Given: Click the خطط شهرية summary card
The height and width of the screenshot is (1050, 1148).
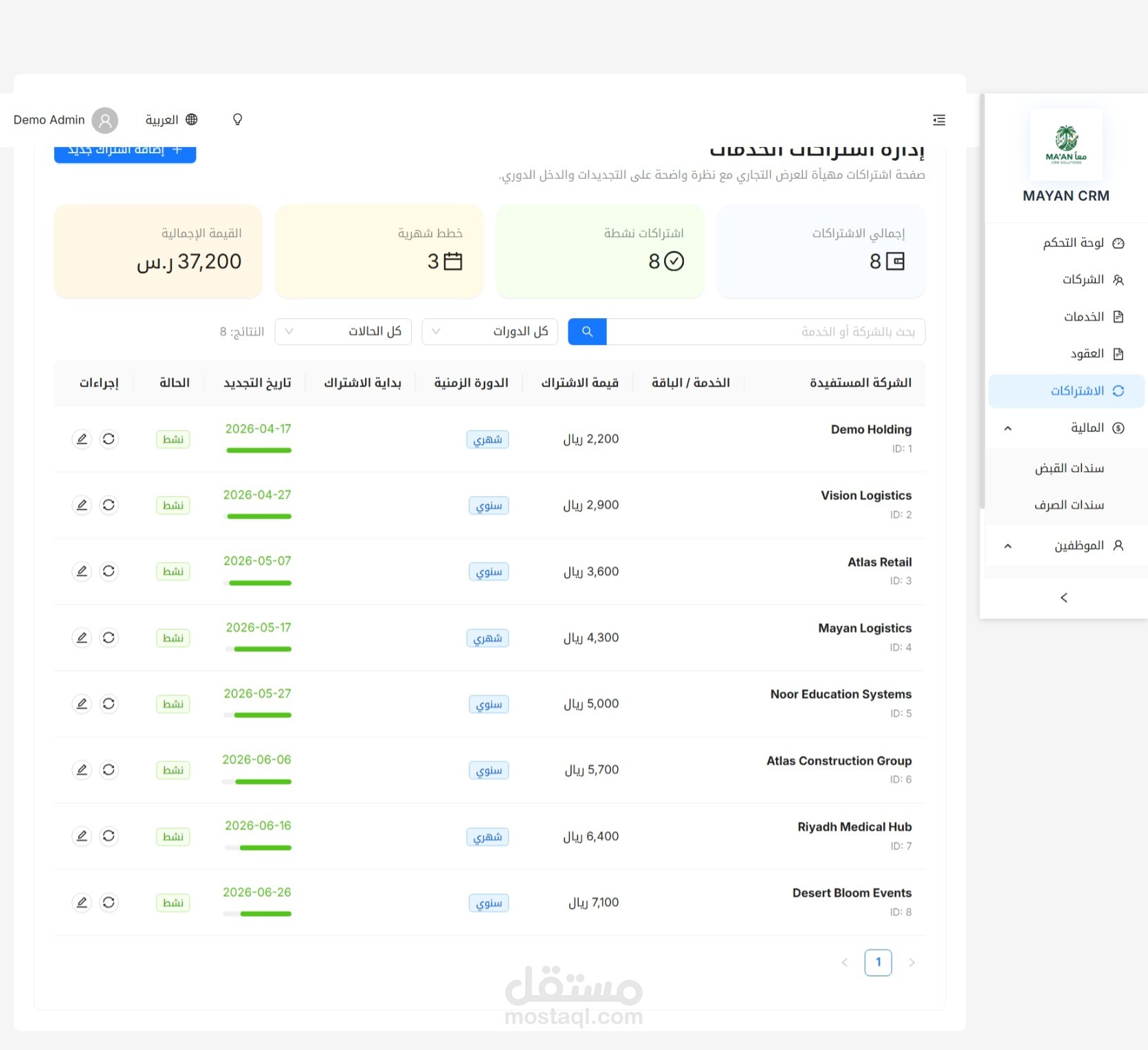Looking at the screenshot, I should pyautogui.click(x=379, y=251).
